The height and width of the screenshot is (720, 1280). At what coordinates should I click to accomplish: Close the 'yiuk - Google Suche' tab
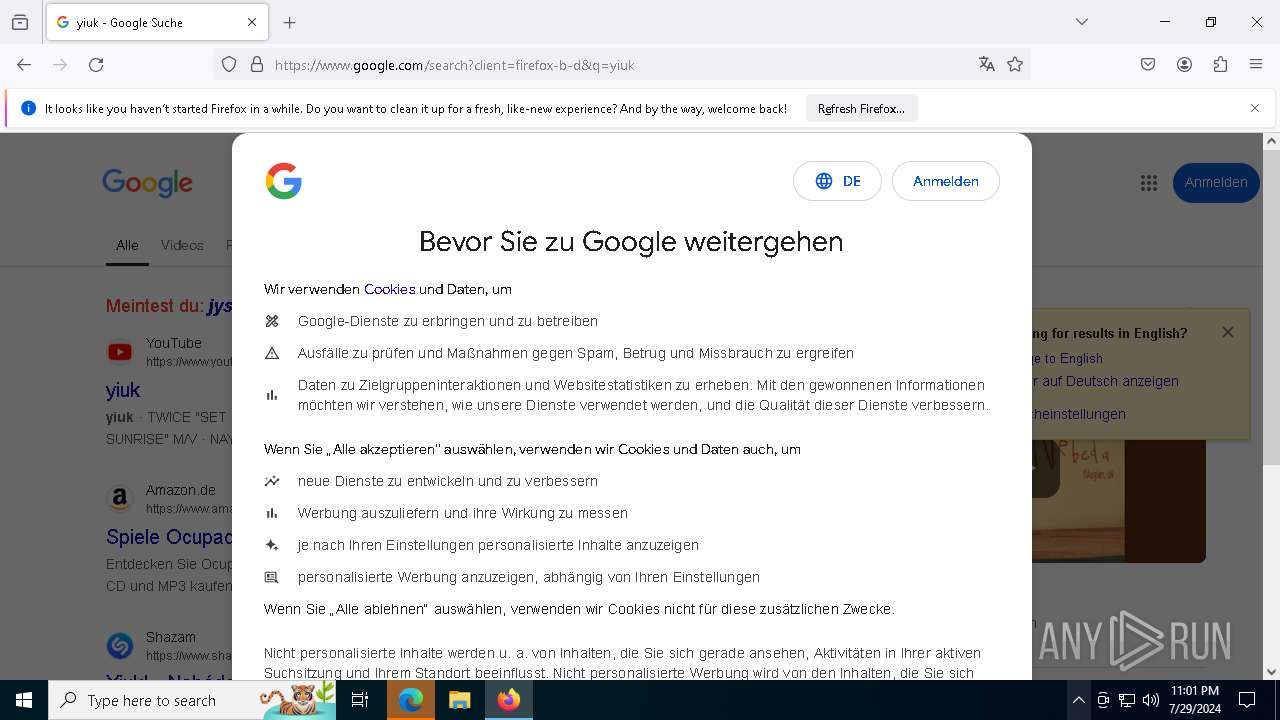(x=252, y=22)
